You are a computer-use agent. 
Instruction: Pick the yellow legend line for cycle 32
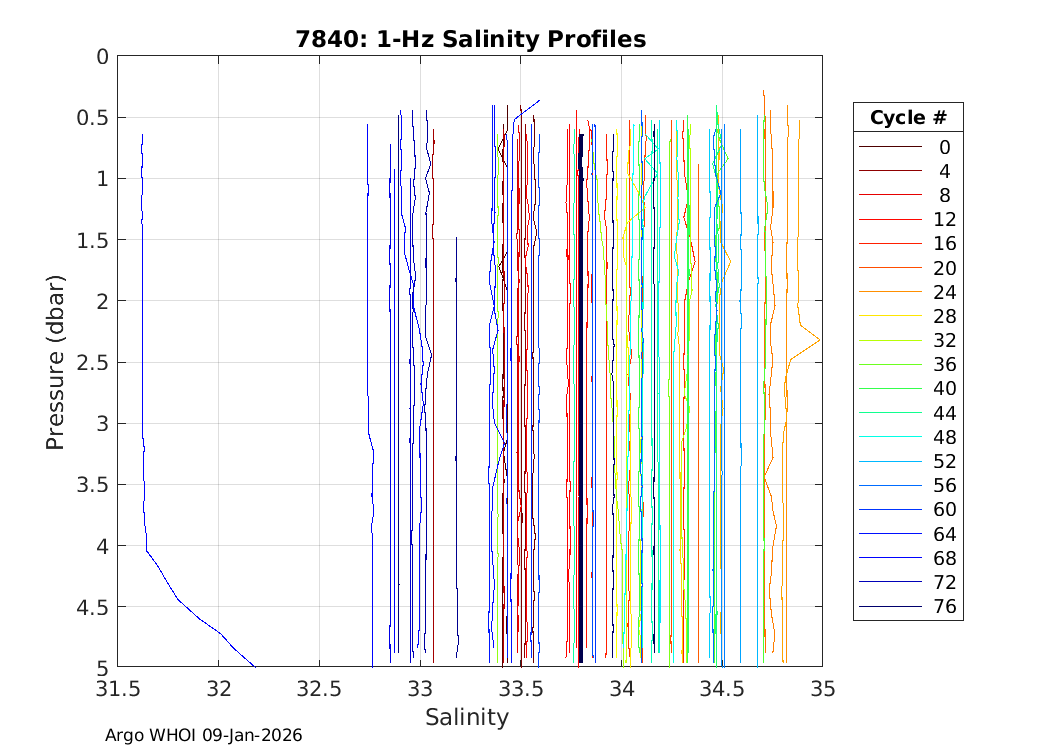tap(889, 341)
